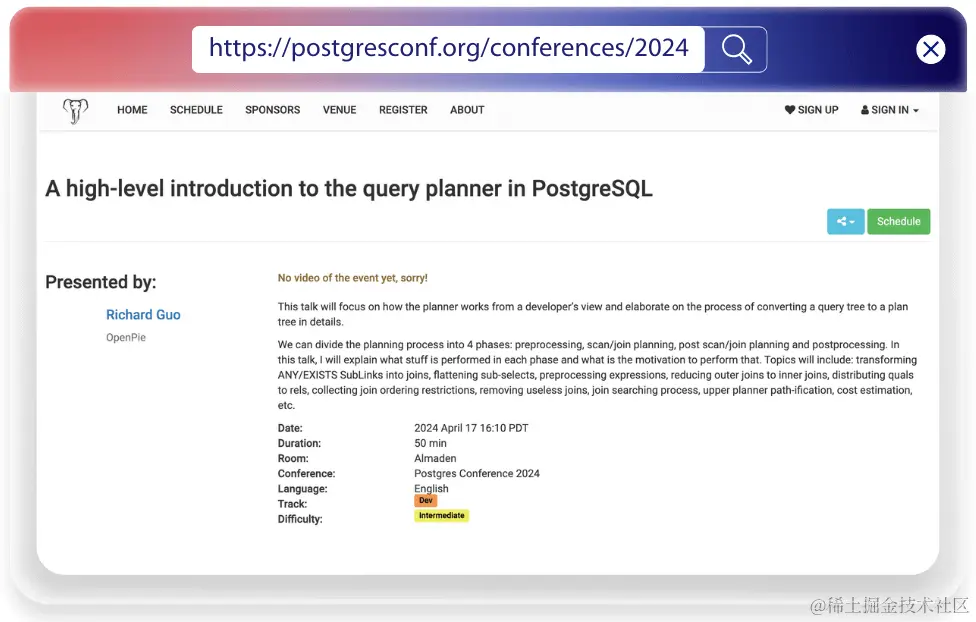Go to SCHEDULE in the navbar
976x622 pixels.
196,110
